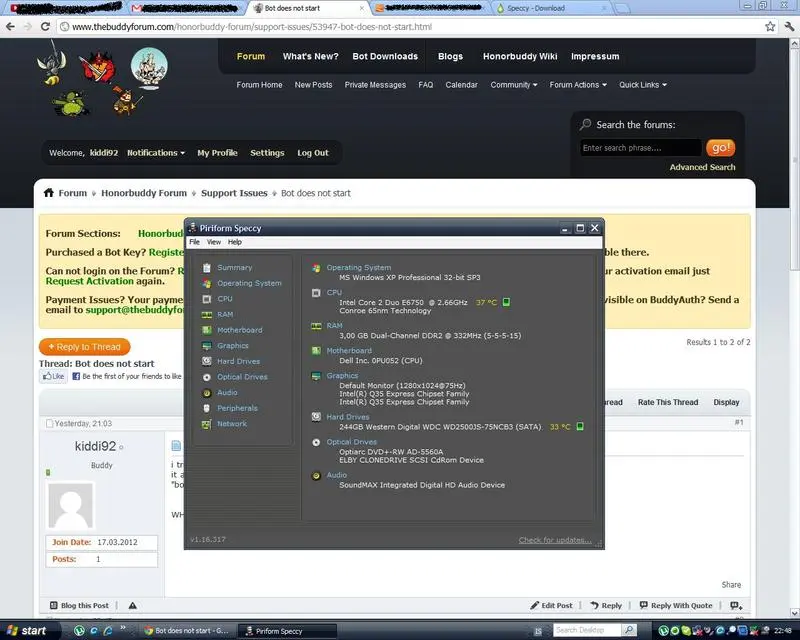This screenshot has height=640, width=800.
Task: Switch to Speccy - Download browser tab
Action: pyautogui.click(x=551, y=8)
